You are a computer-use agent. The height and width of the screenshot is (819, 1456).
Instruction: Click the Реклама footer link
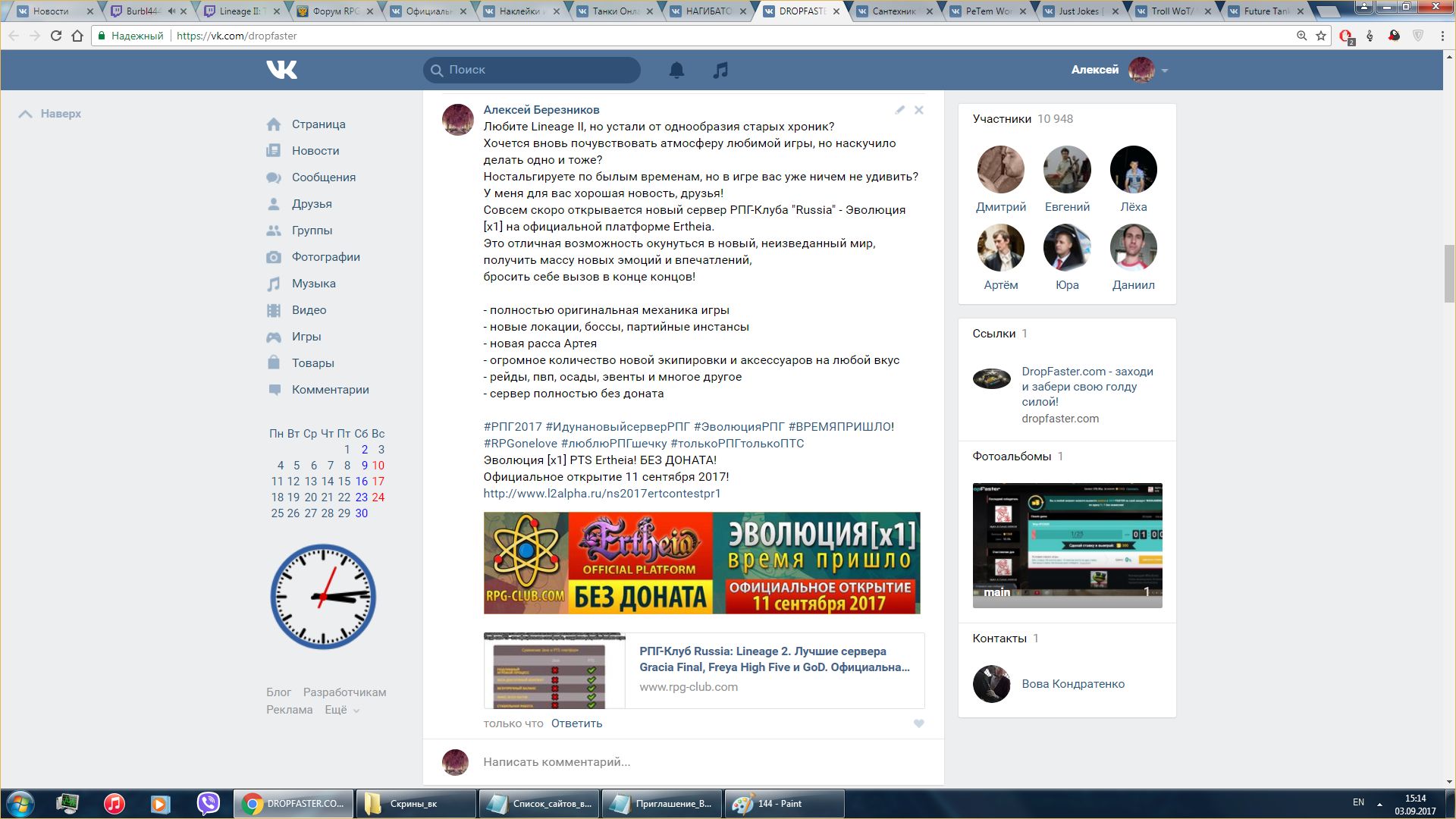(289, 710)
